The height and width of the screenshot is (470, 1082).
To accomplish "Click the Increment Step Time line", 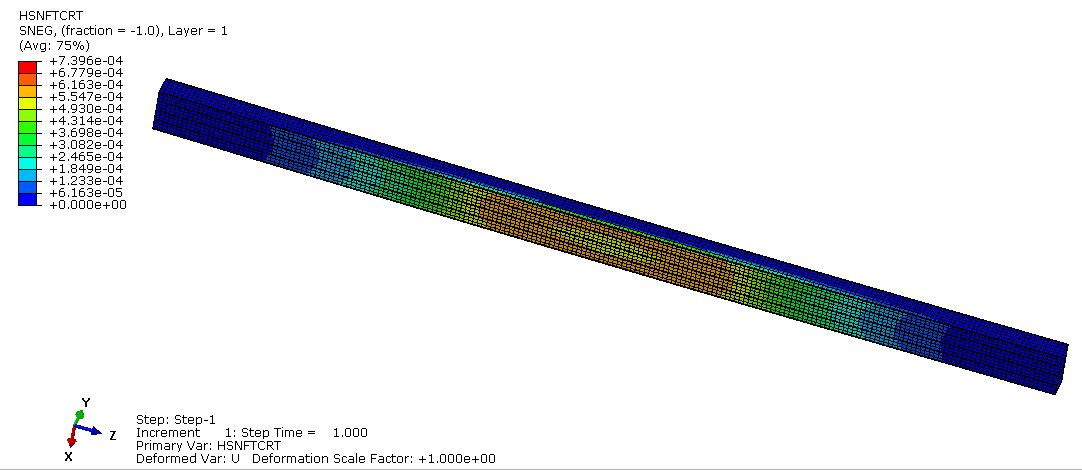I will [x=252, y=433].
